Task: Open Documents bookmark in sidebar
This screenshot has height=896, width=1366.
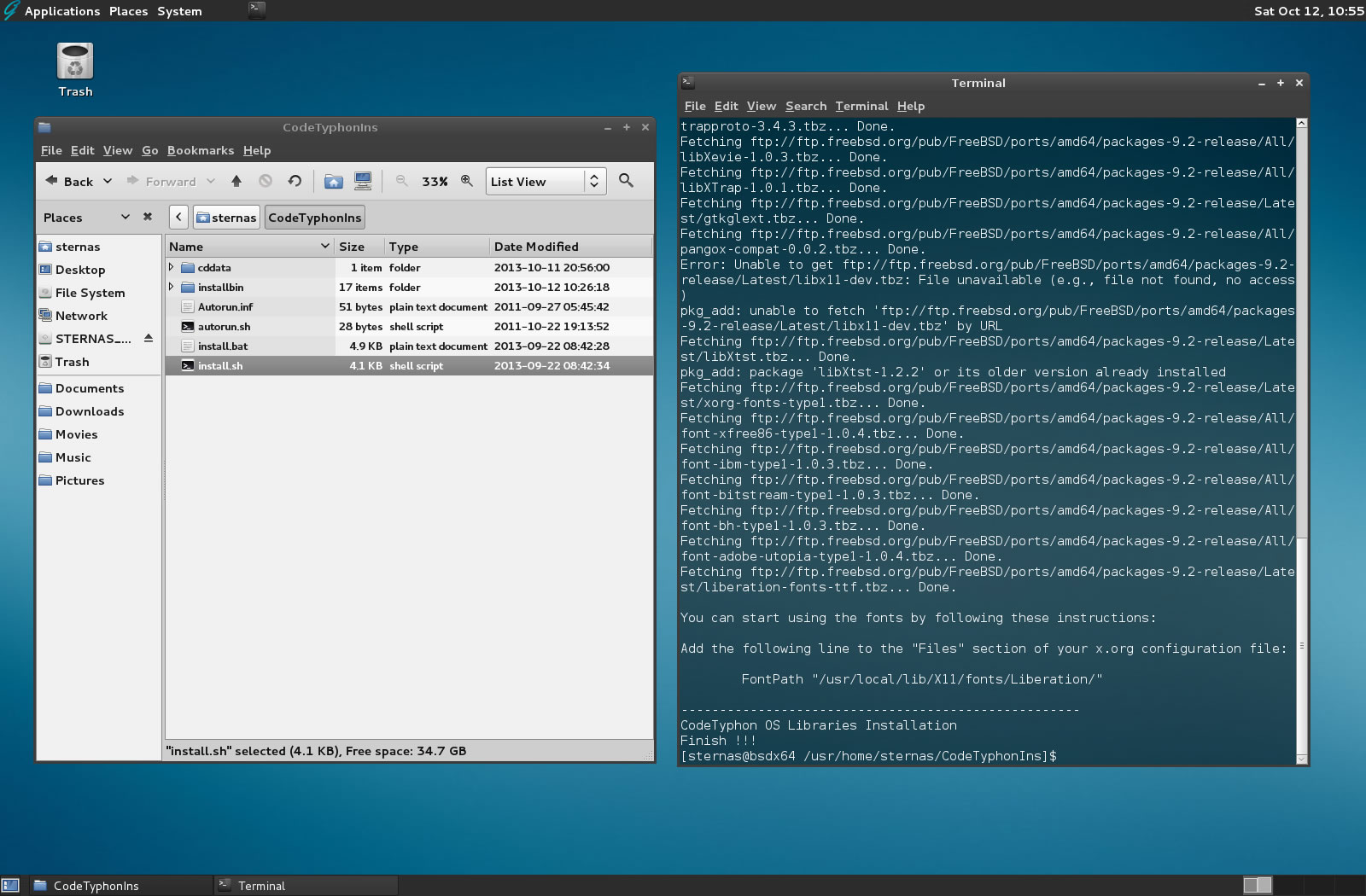Action: point(99,388)
